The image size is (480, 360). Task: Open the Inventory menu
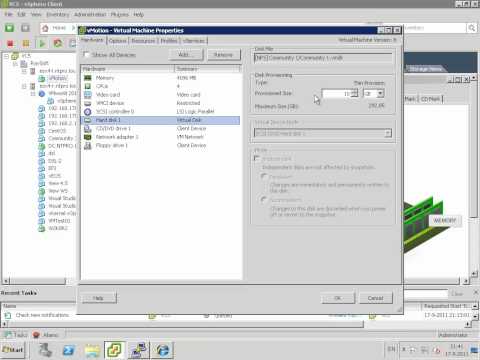click(58, 15)
